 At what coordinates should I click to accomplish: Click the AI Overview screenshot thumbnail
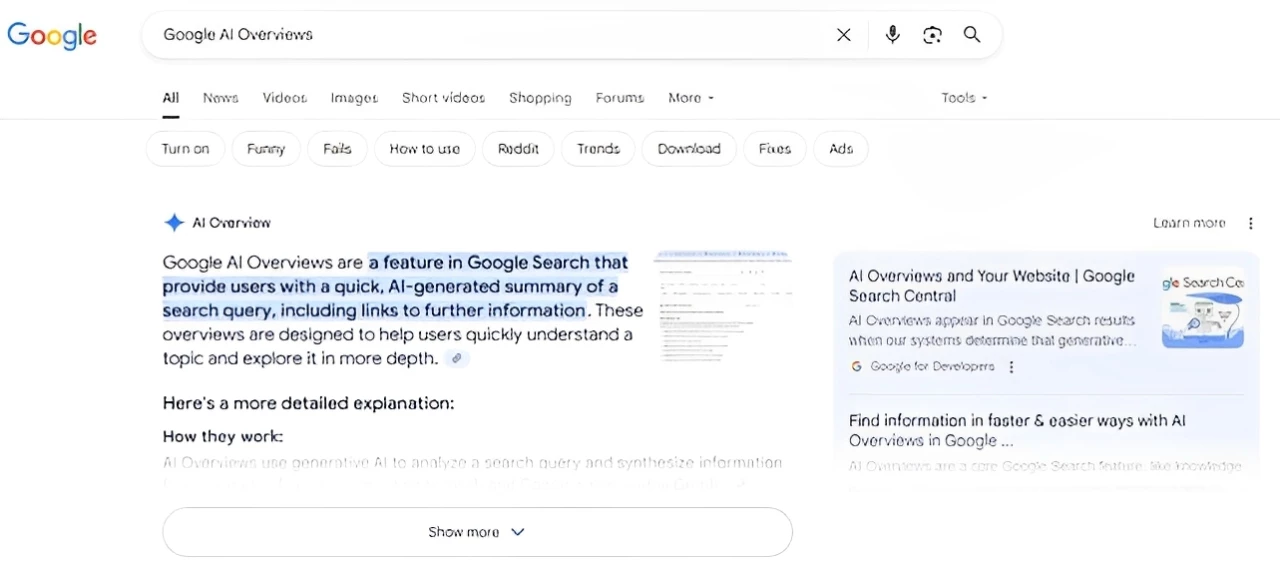pyautogui.click(x=723, y=307)
